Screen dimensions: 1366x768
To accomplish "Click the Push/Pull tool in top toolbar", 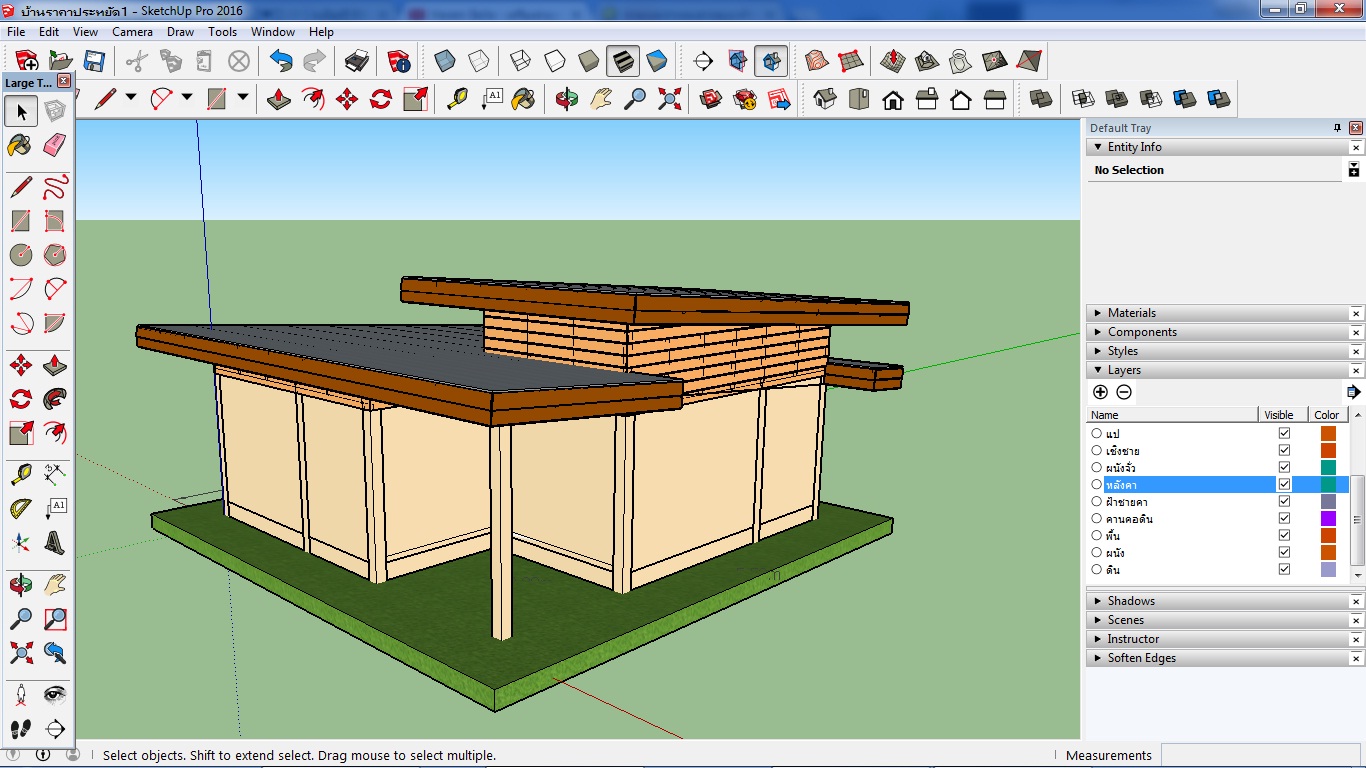I will click(278, 99).
